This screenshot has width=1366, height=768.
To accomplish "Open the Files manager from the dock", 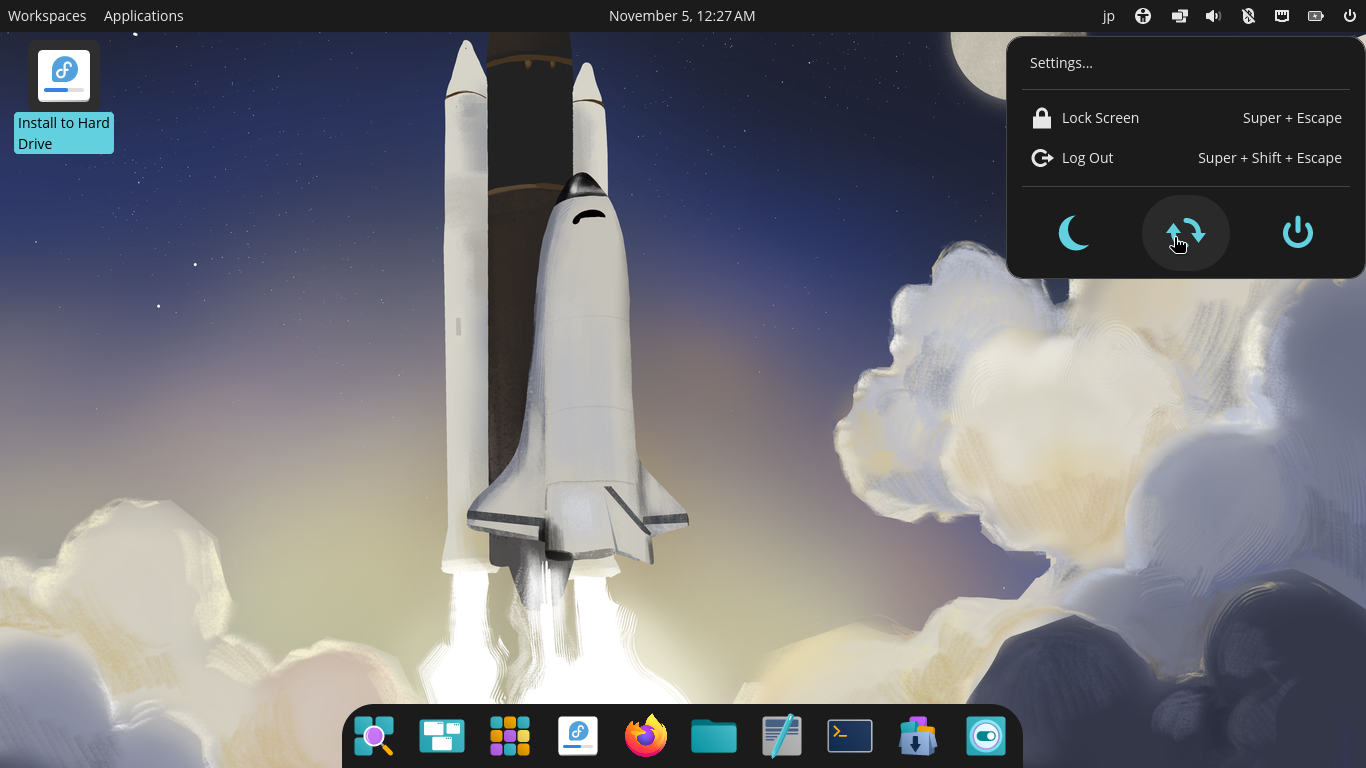I will coord(714,737).
